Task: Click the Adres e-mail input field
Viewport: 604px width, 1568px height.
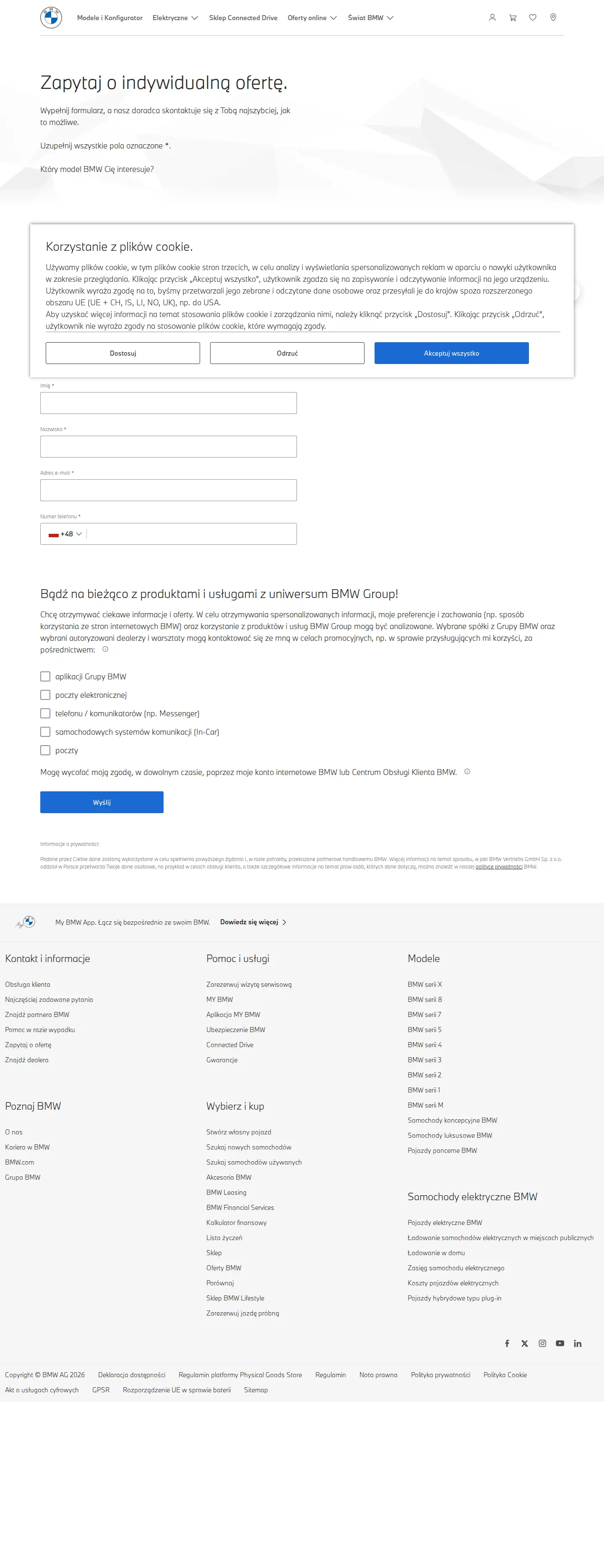Action: [169, 490]
